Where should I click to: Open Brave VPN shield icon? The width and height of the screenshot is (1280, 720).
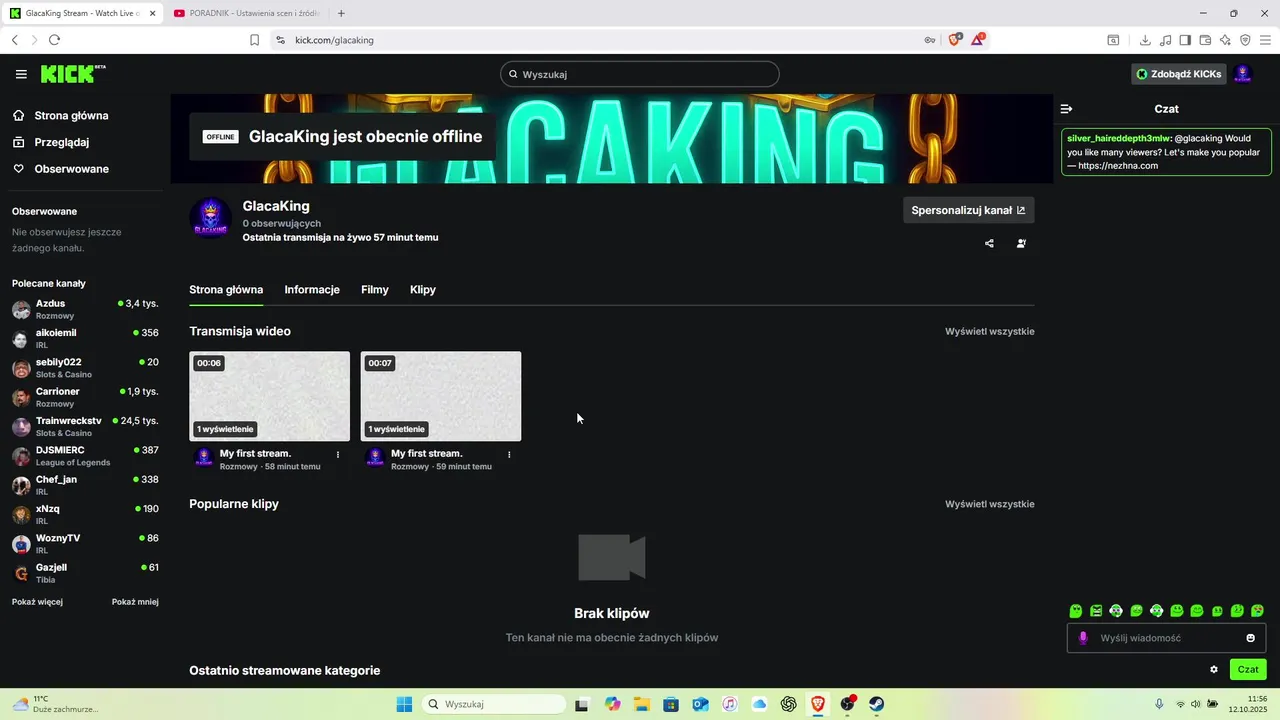pyautogui.click(x=1245, y=40)
